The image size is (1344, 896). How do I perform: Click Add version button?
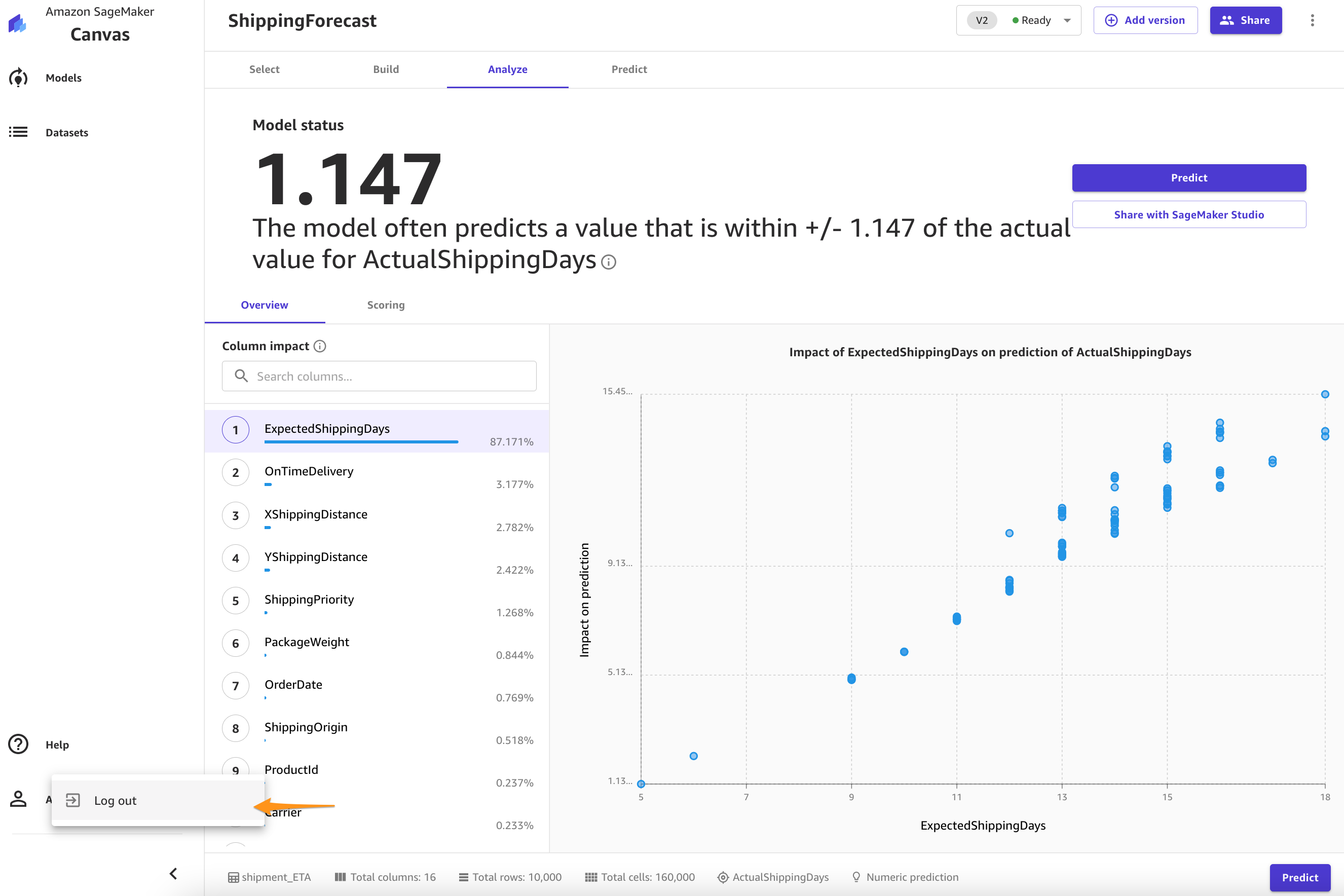point(1145,21)
